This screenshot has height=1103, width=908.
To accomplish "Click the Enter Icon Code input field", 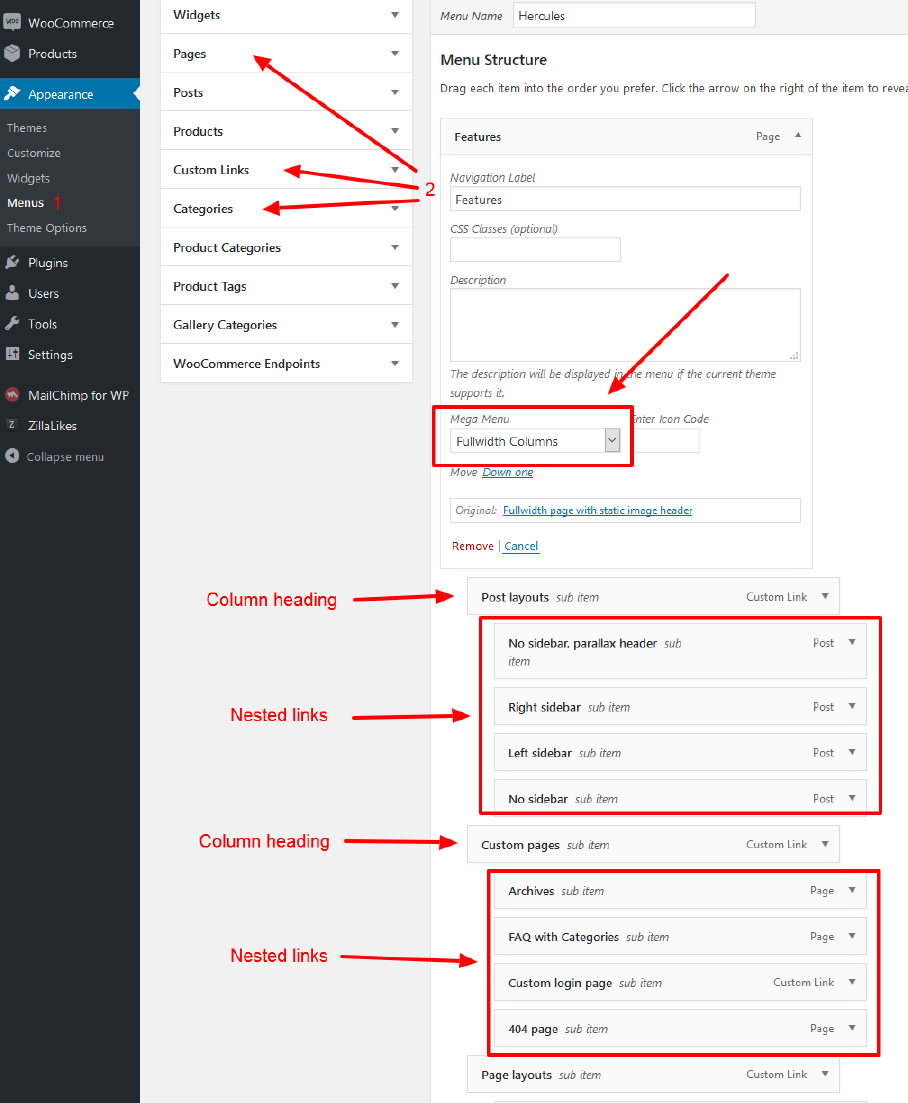I will click(x=666, y=441).
